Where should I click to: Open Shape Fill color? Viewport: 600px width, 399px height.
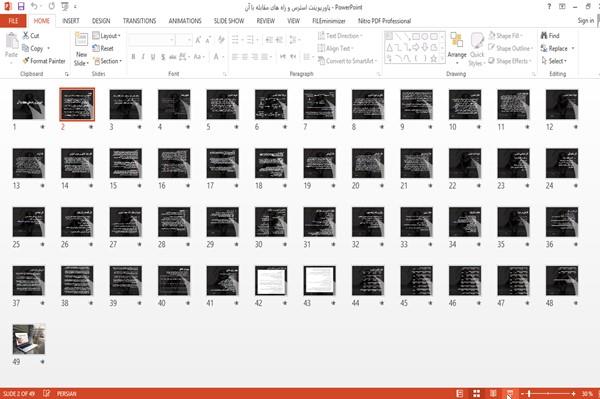(505, 36)
